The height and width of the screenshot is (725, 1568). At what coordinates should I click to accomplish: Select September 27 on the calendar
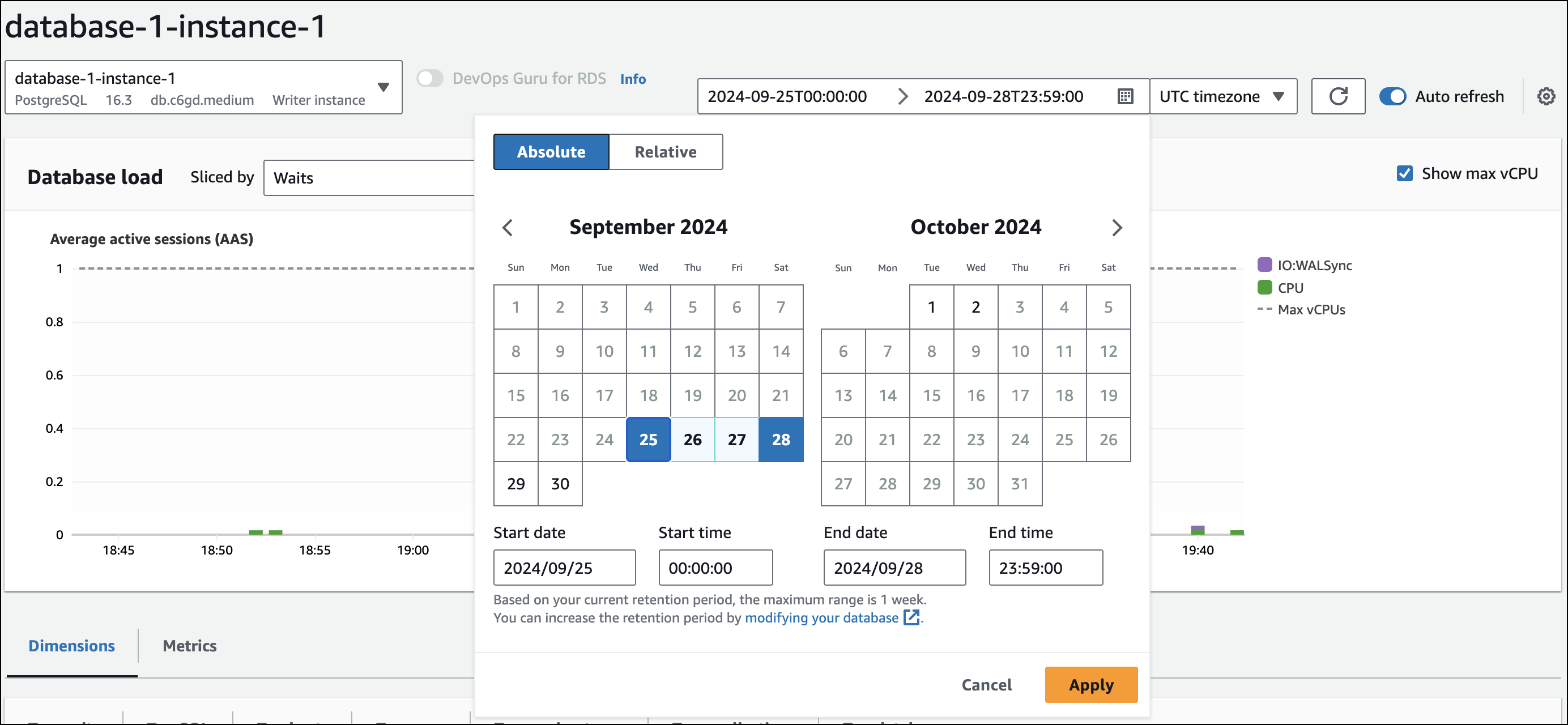pyautogui.click(x=736, y=440)
